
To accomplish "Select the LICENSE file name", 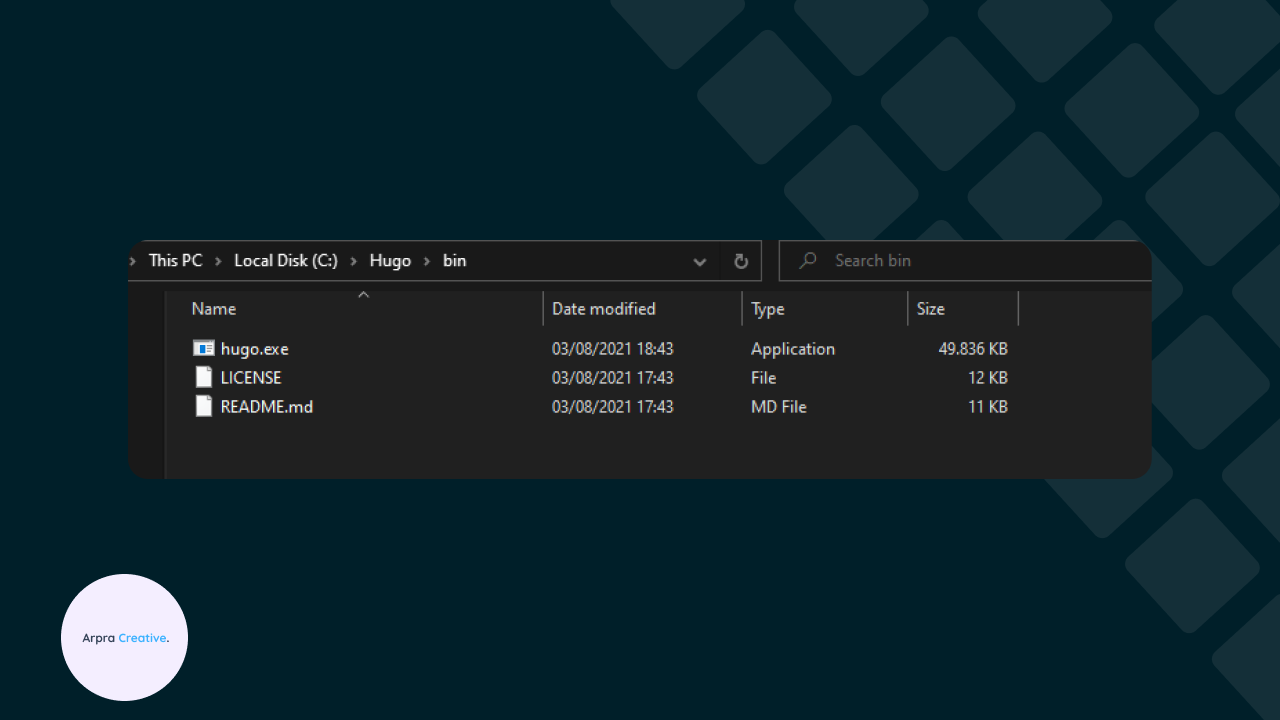I will coord(251,378).
